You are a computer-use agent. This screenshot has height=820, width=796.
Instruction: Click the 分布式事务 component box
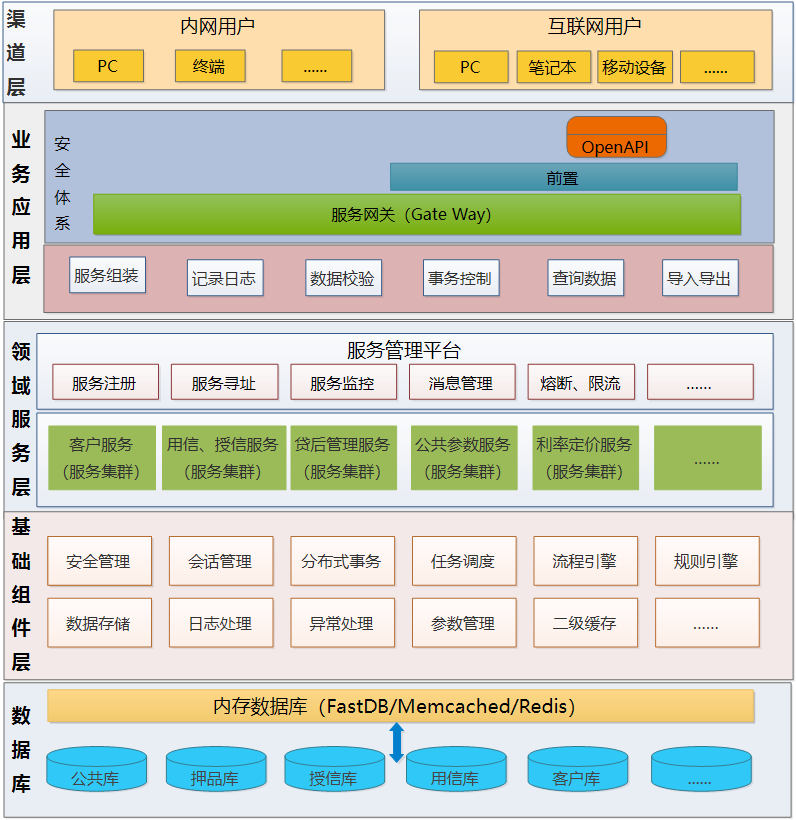[x=341, y=561]
